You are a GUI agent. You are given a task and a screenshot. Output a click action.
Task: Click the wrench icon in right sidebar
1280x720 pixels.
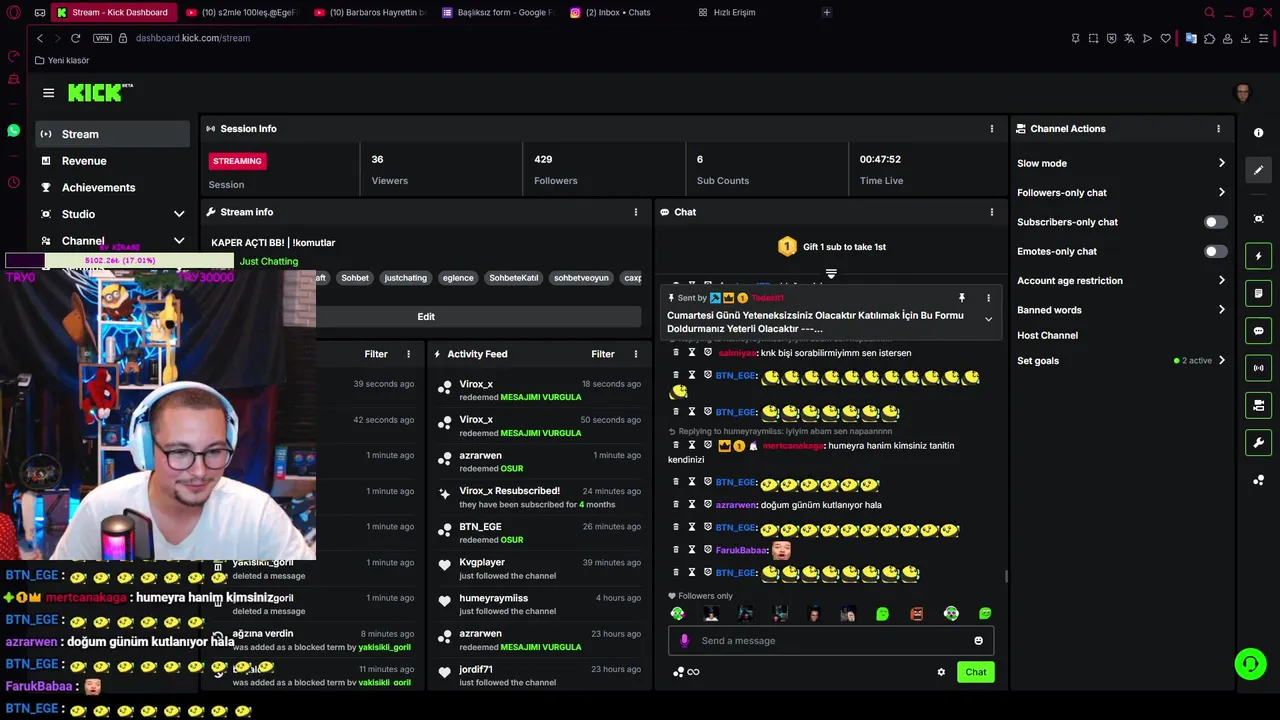coord(1258,443)
